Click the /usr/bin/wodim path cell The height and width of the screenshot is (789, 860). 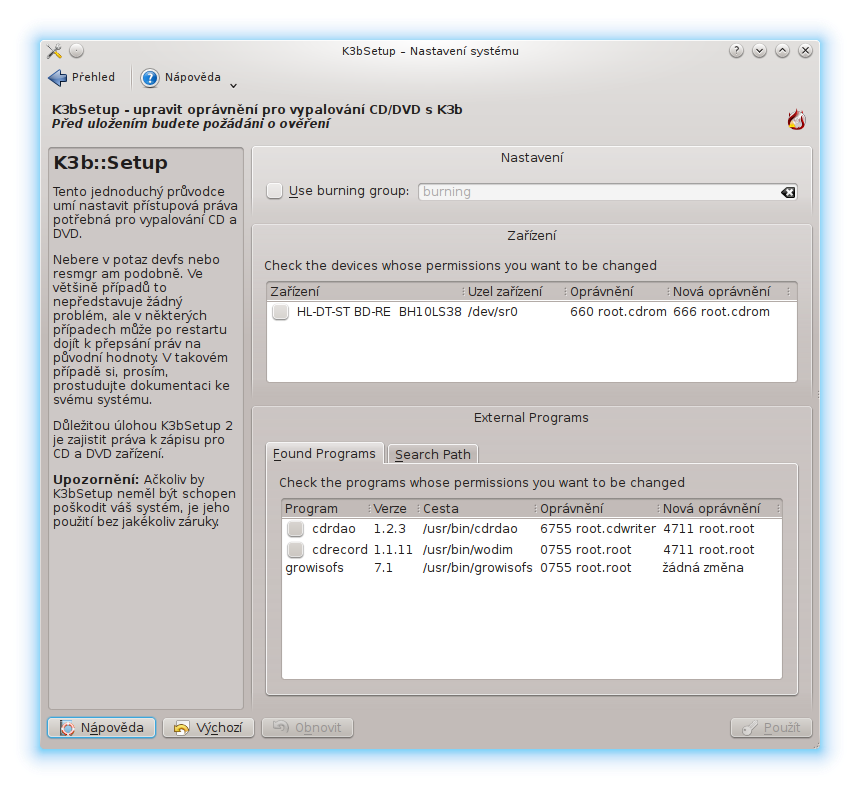(x=468, y=549)
